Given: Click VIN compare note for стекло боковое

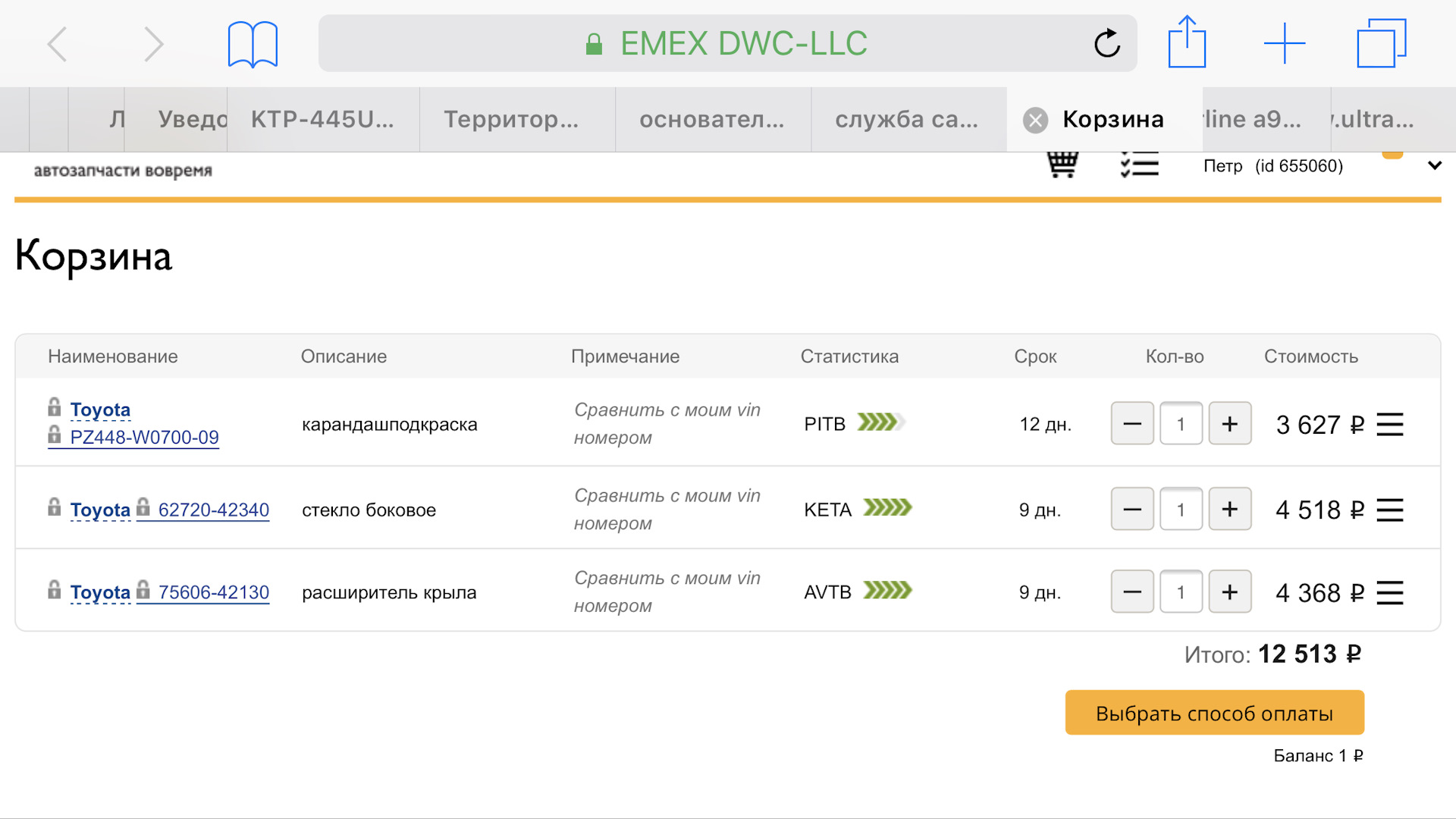Looking at the screenshot, I should pos(667,510).
